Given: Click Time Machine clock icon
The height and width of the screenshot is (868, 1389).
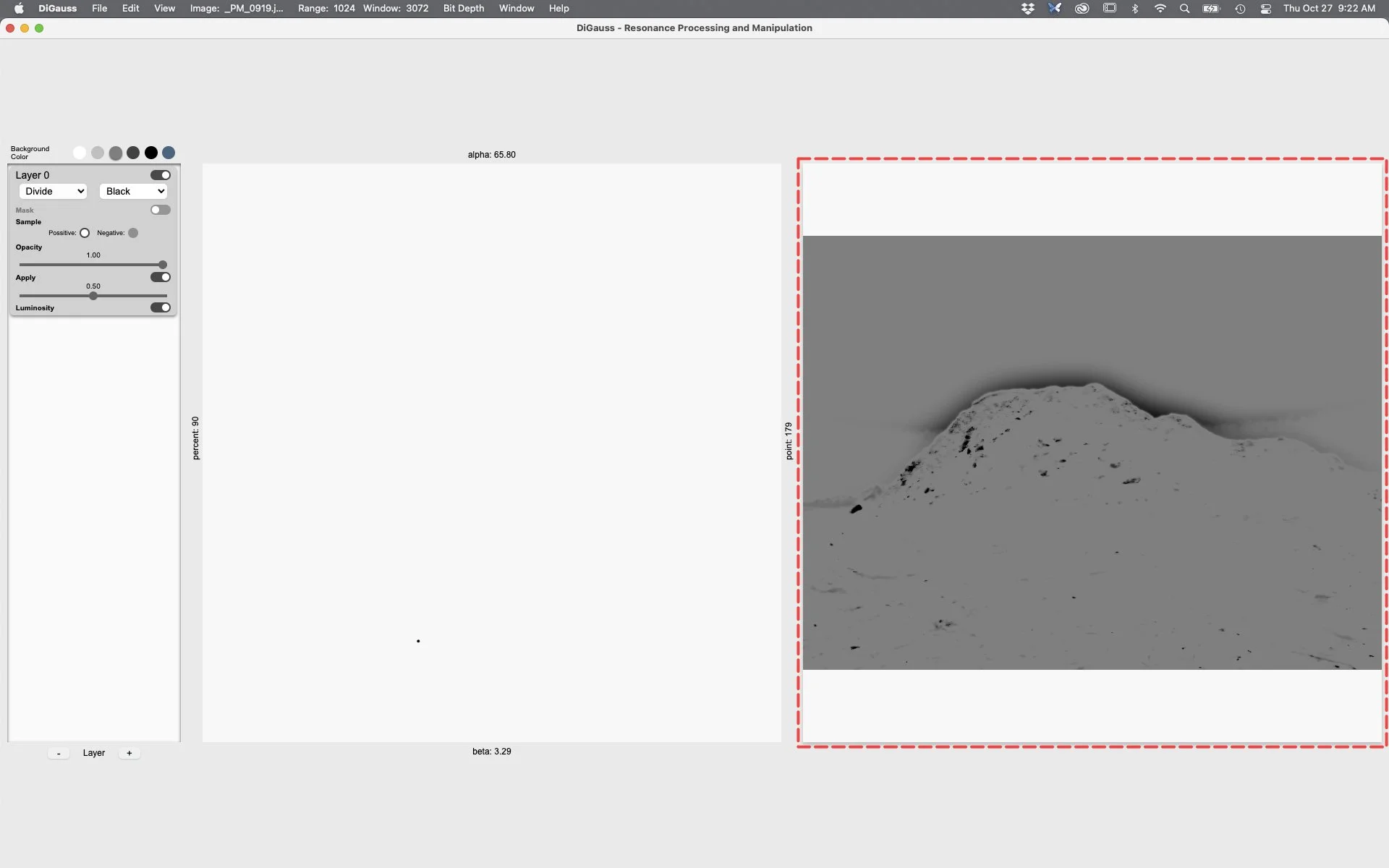Looking at the screenshot, I should 1239,9.
